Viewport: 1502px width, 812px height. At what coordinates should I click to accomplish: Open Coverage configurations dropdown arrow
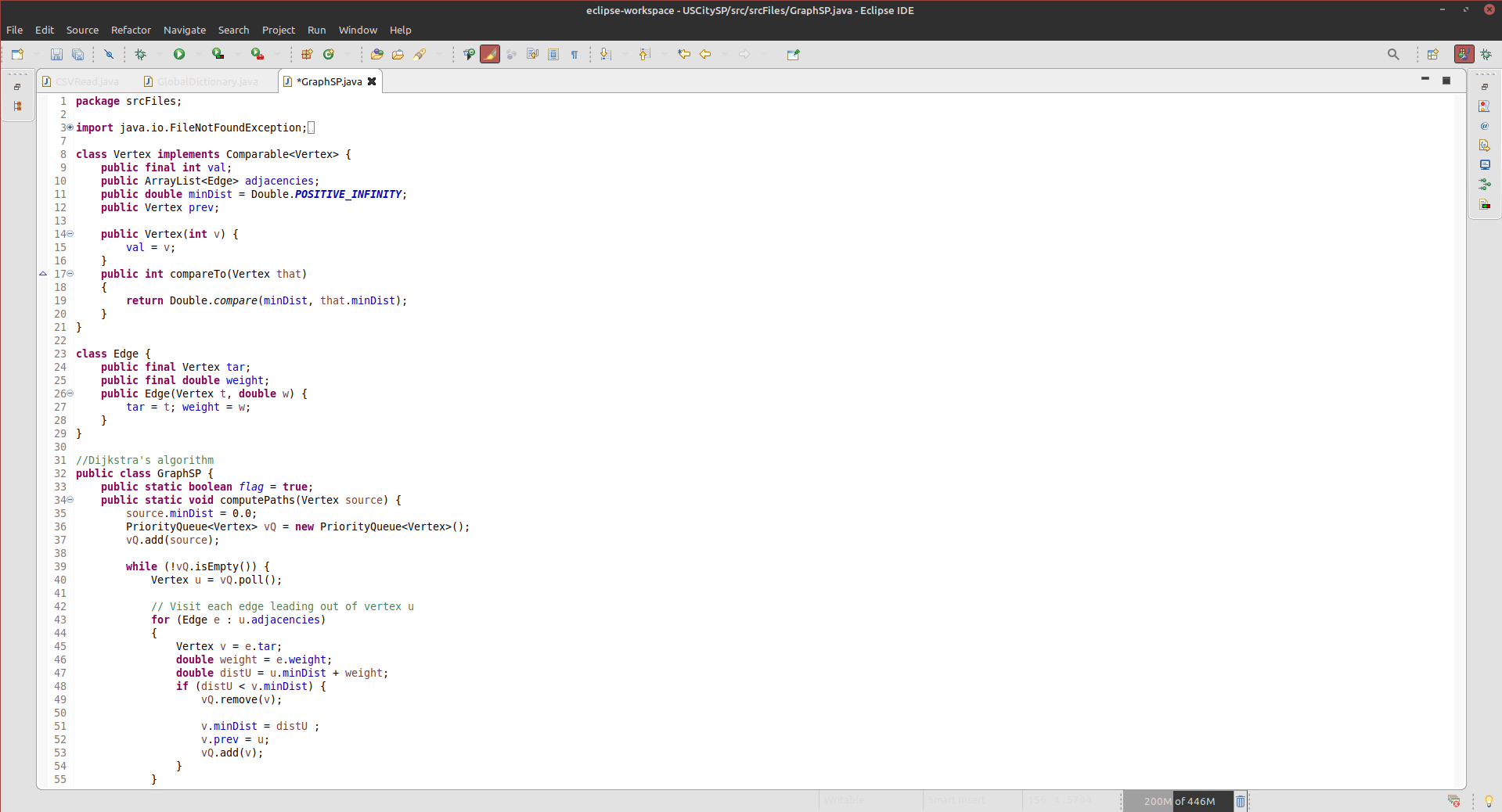[x=237, y=54]
